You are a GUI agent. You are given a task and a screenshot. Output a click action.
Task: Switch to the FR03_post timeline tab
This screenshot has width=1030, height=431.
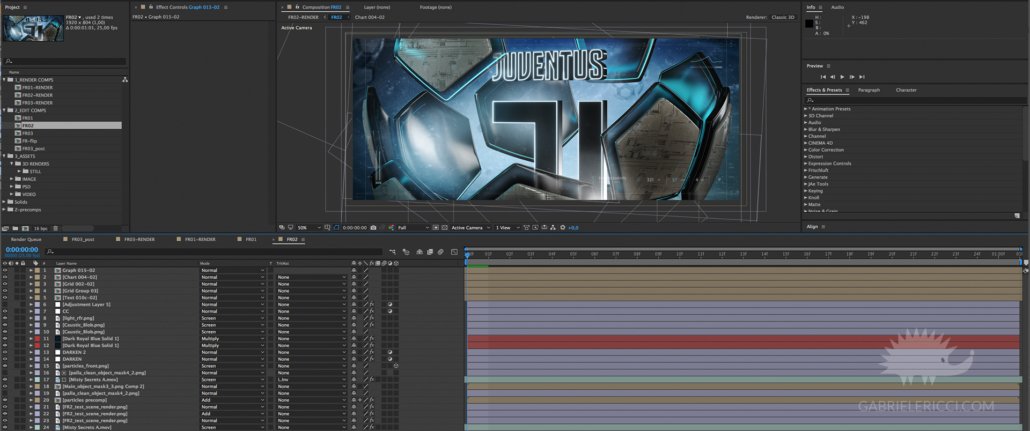pos(83,240)
